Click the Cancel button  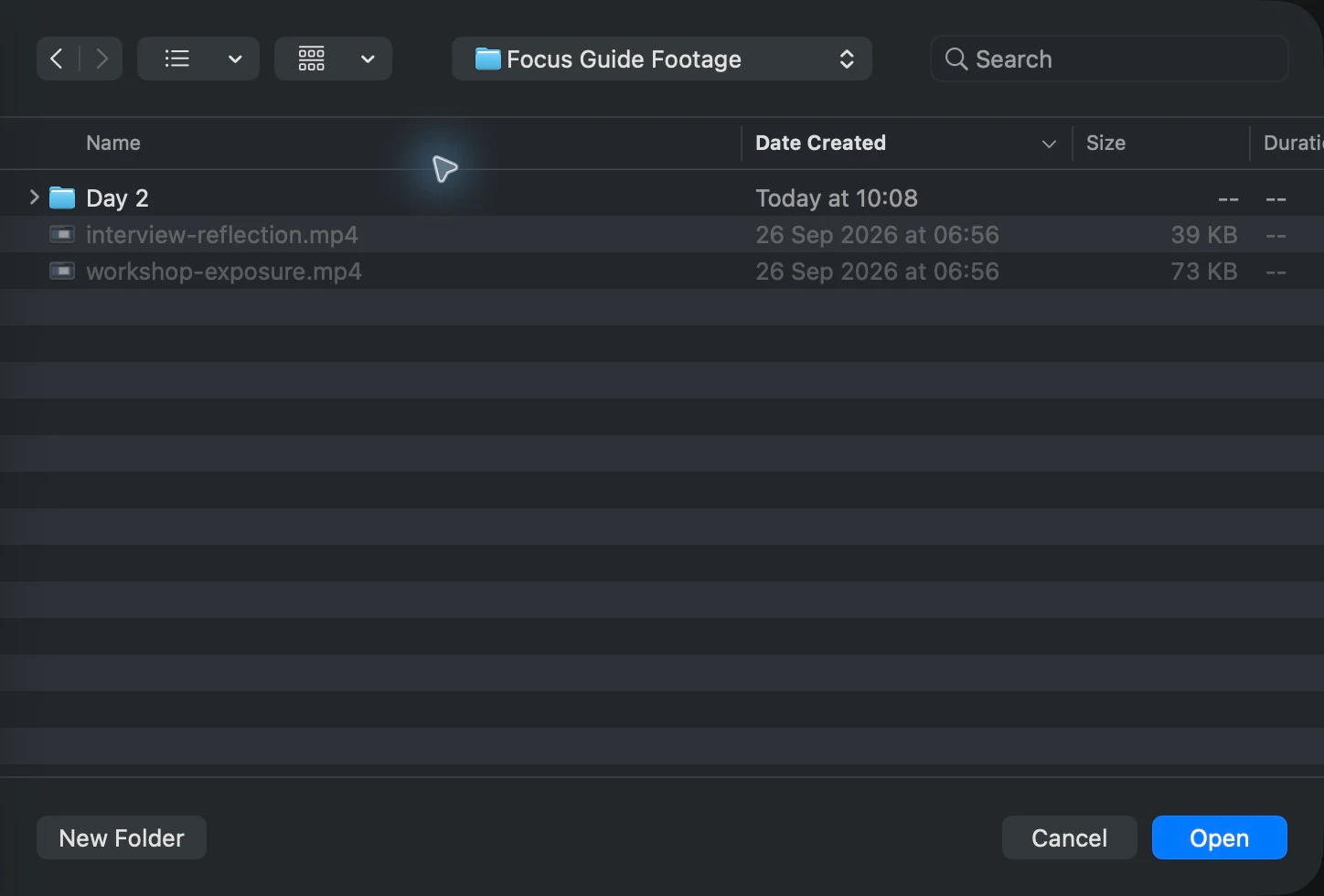coord(1070,837)
